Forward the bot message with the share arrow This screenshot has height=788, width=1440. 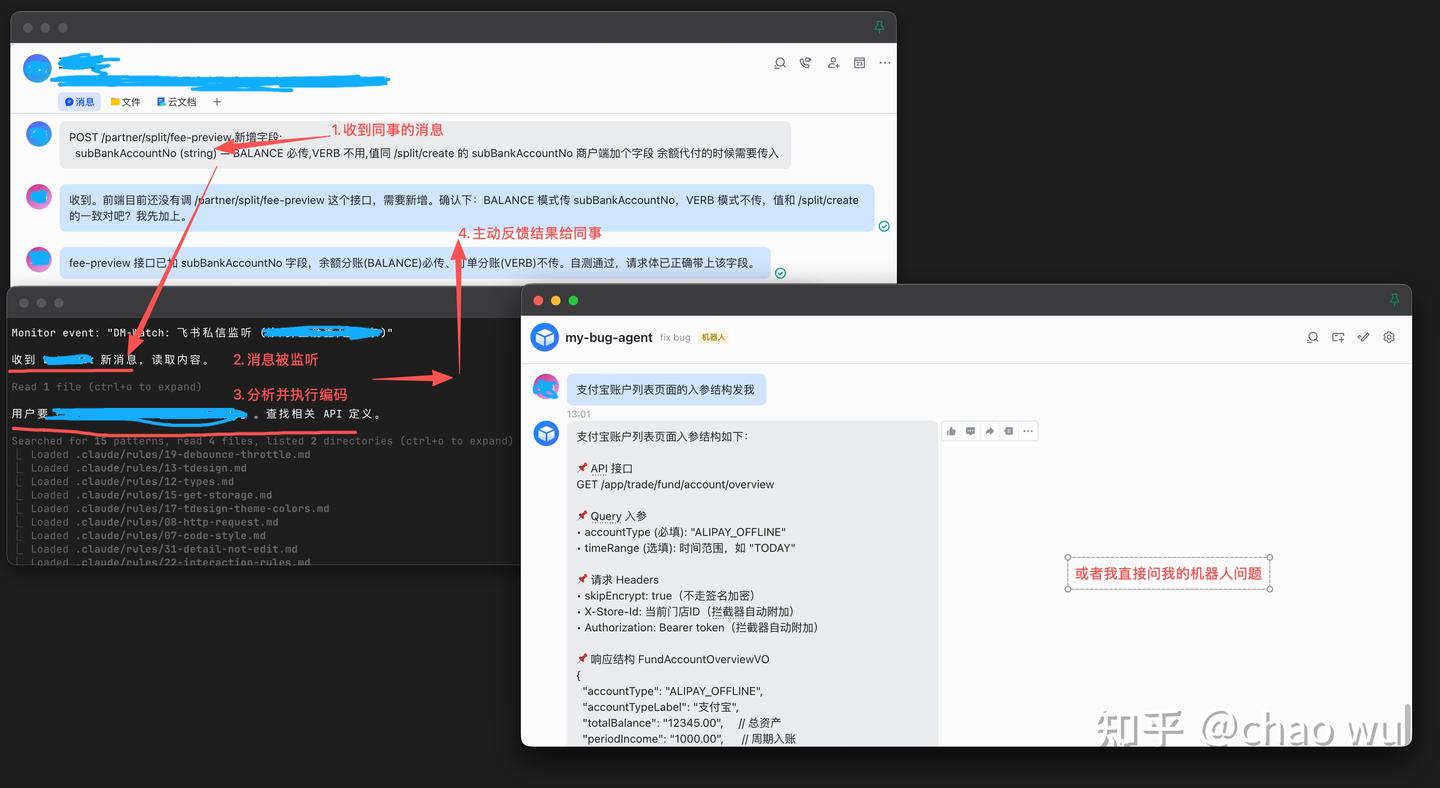(x=989, y=431)
